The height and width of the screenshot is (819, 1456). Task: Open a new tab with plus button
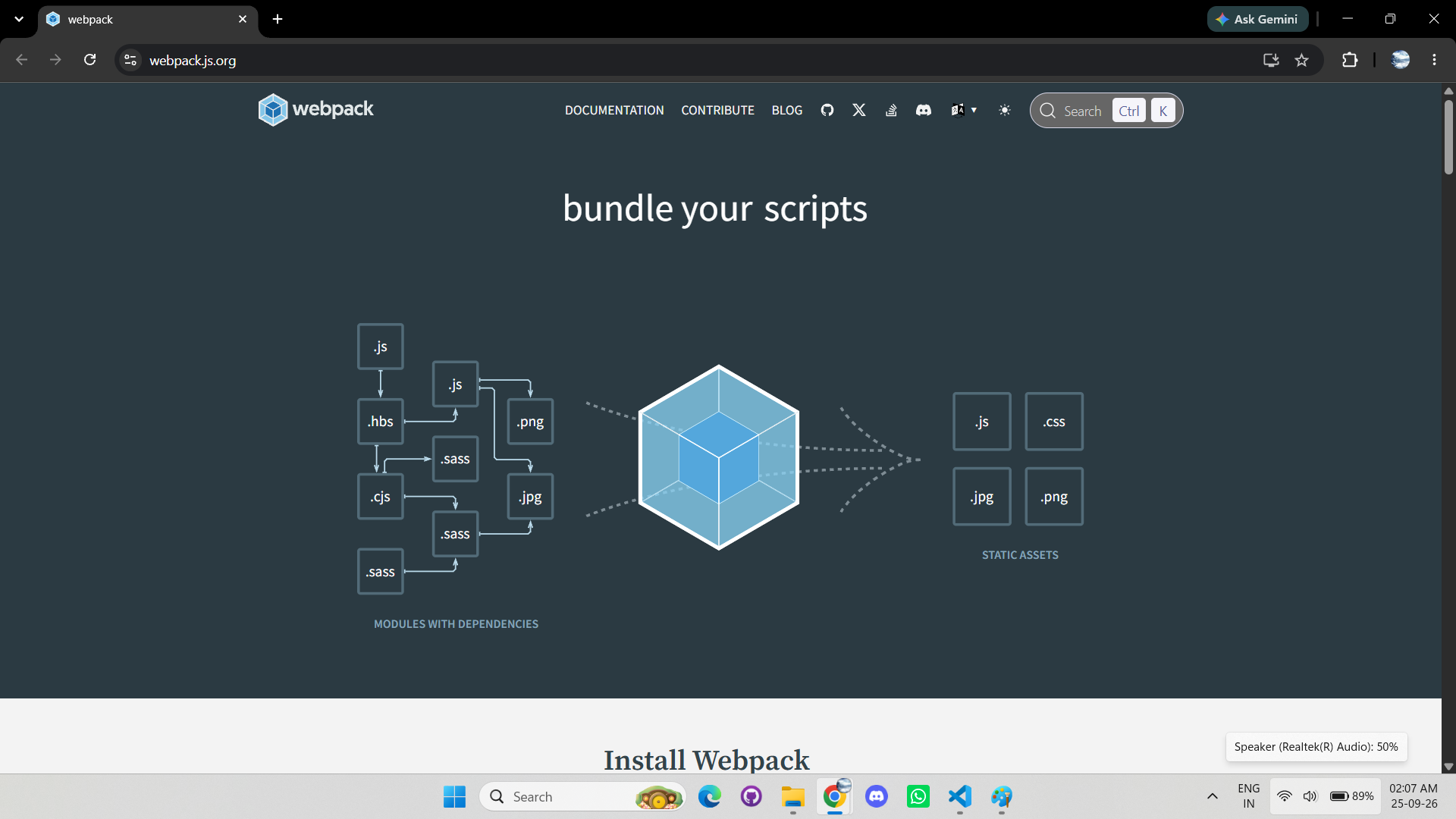pyautogui.click(x=278, y=19)
